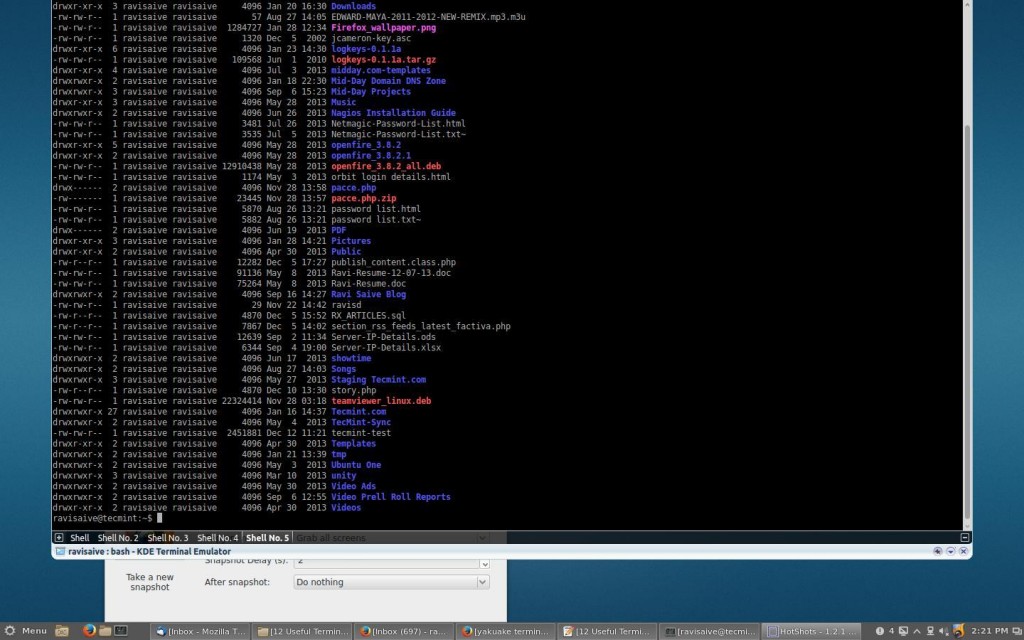This screenshot has width=1024, height=640.
Task: Click the volume icon in the system tray
Action: point(942,630)
